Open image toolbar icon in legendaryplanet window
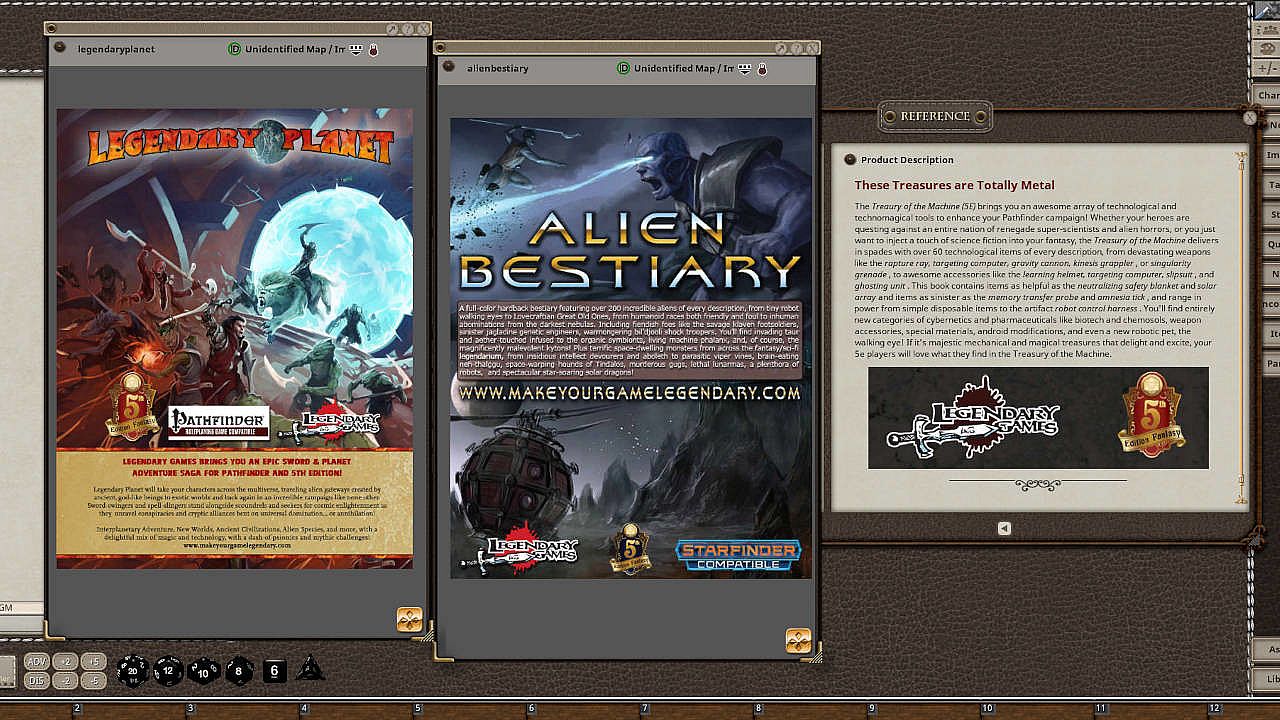The width and height of the screenshot is (1280, 720). pos(409,619)
